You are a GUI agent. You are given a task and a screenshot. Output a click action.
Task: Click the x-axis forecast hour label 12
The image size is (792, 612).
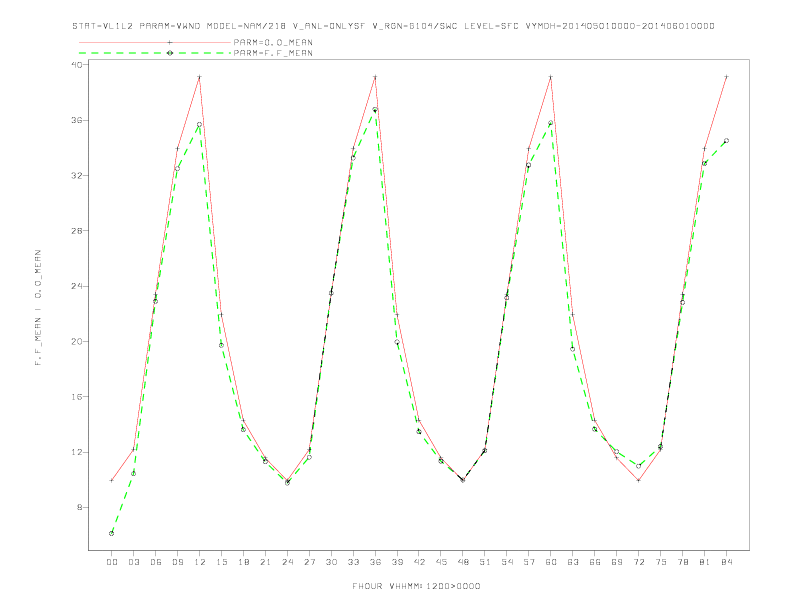200,562
